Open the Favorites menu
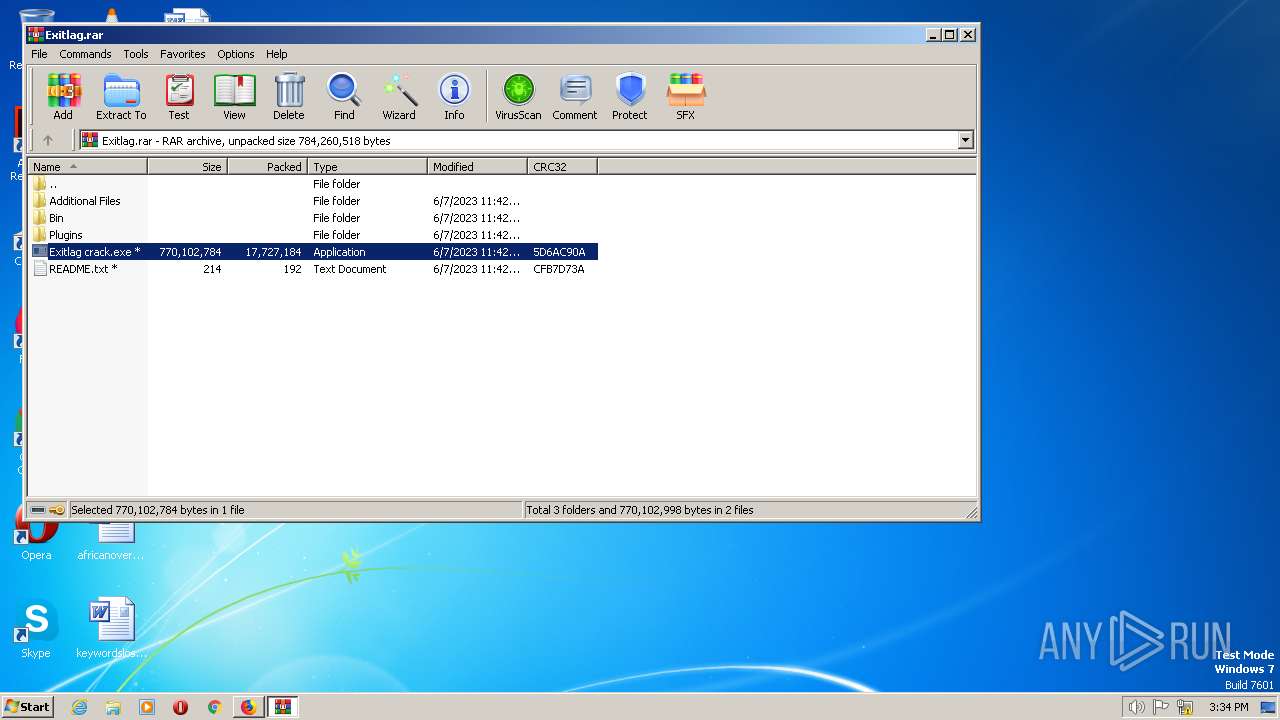1280x720 pixels. point(183,54)
